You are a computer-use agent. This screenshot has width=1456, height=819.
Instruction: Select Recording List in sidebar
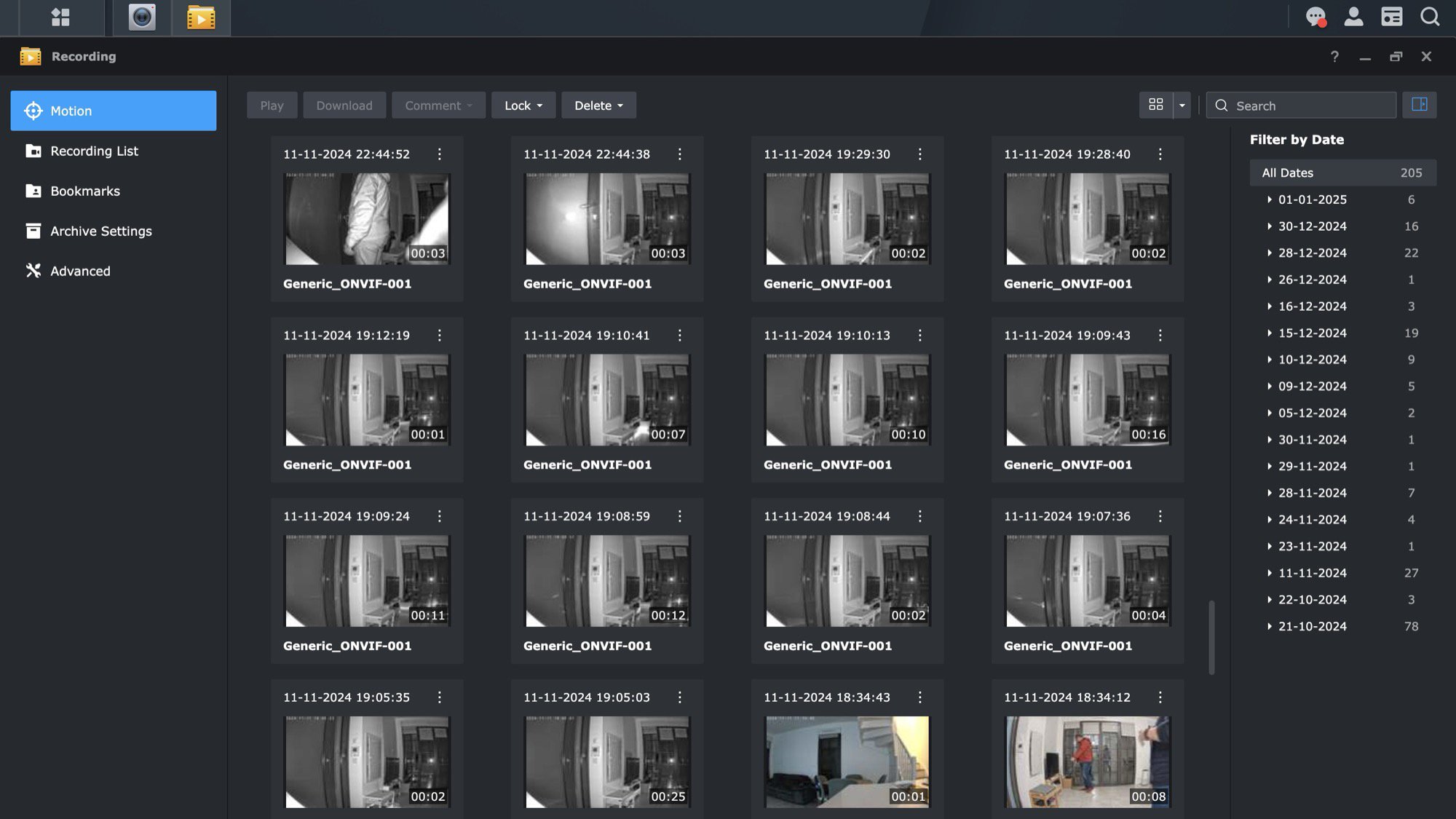pos(94,151)
